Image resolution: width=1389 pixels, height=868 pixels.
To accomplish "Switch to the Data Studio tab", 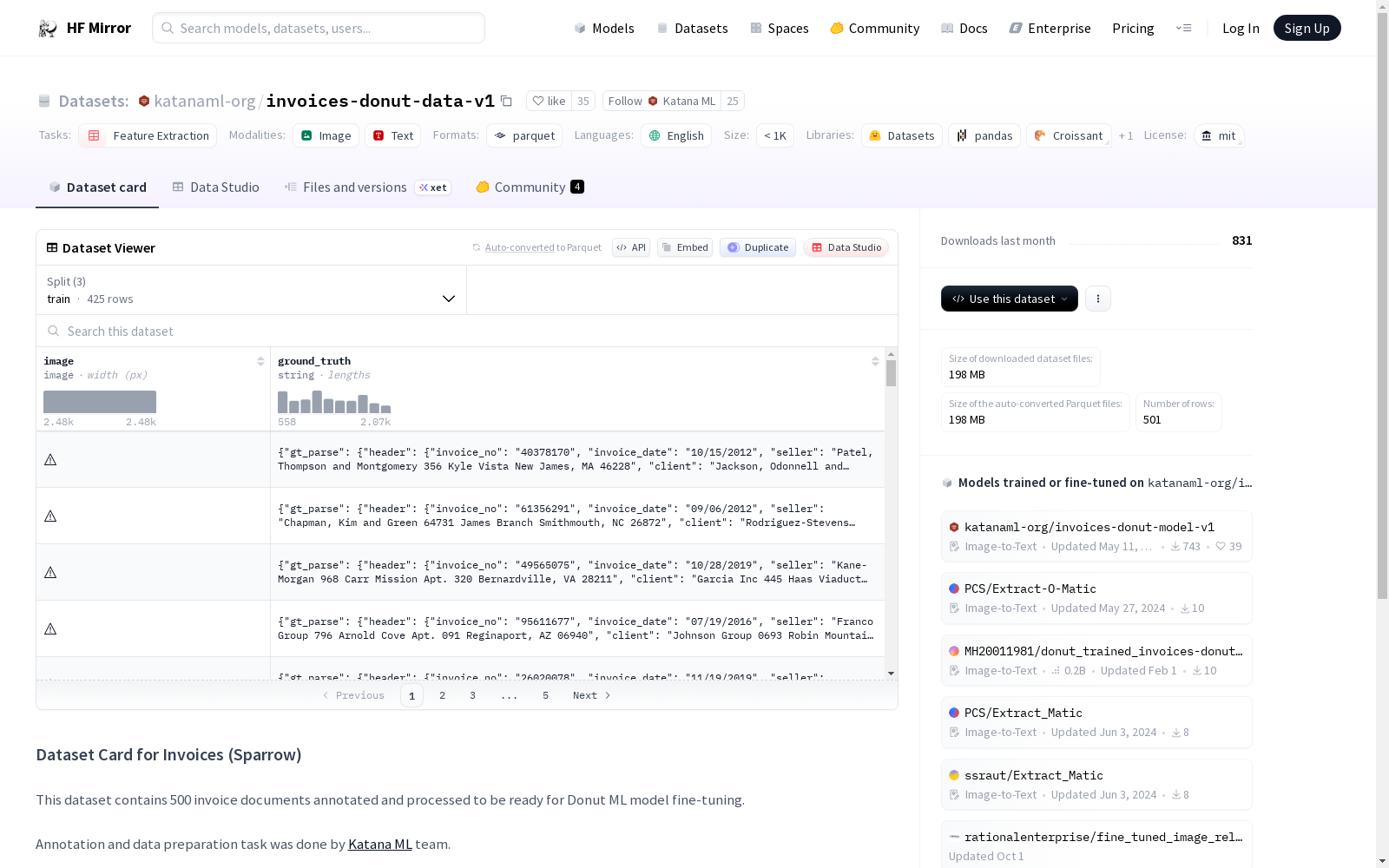I will [215, 187].
